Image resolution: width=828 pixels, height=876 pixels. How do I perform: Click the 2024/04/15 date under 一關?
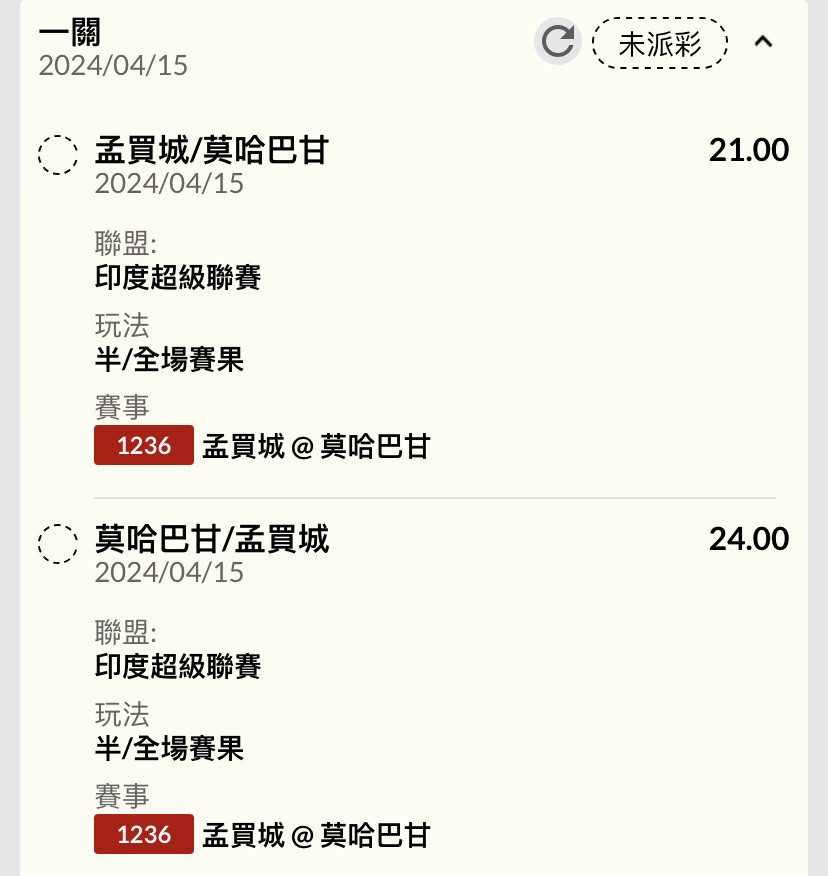[x=113, y=65]
